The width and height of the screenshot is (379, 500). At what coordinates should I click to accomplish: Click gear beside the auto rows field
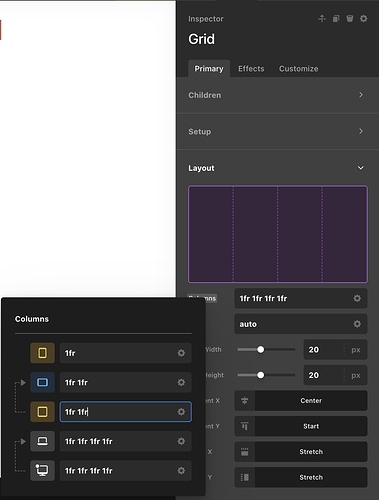(357, 324)
